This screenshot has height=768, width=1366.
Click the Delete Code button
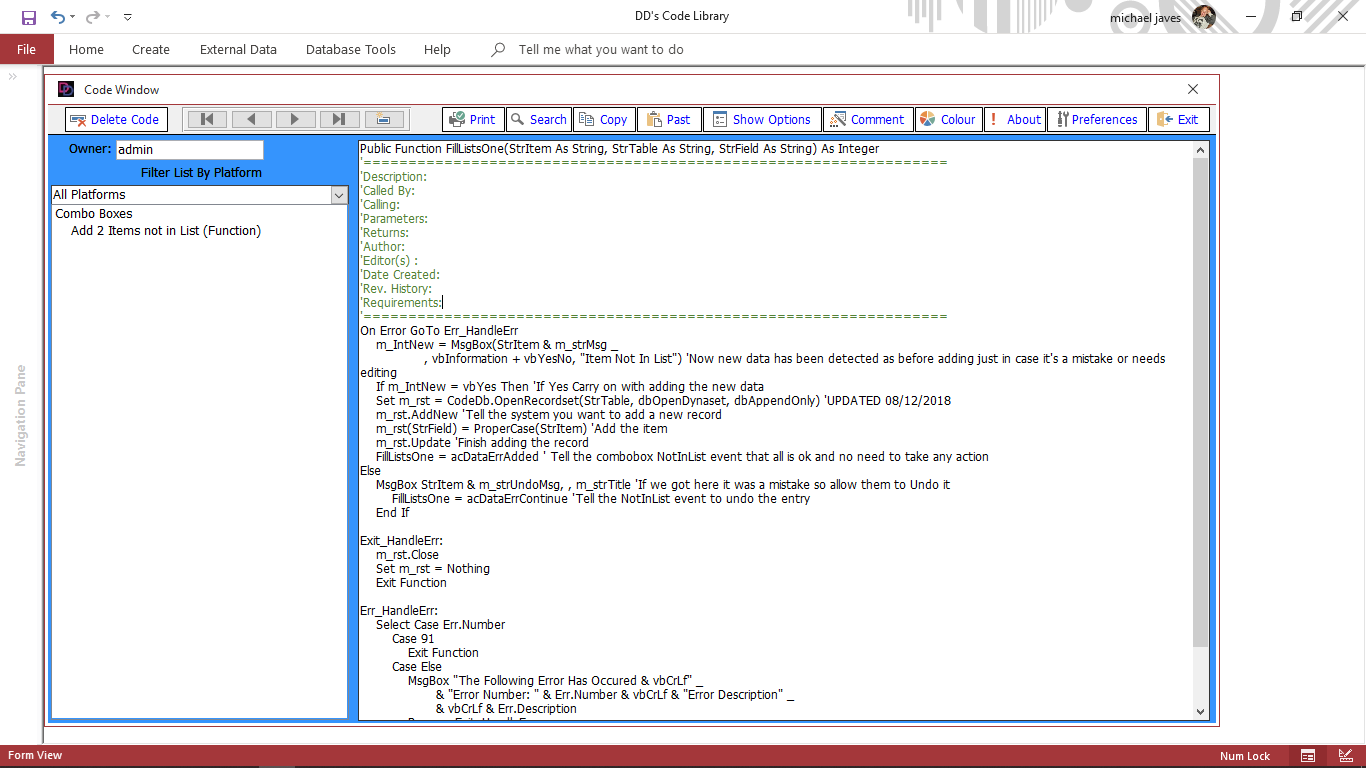point(116,119)
